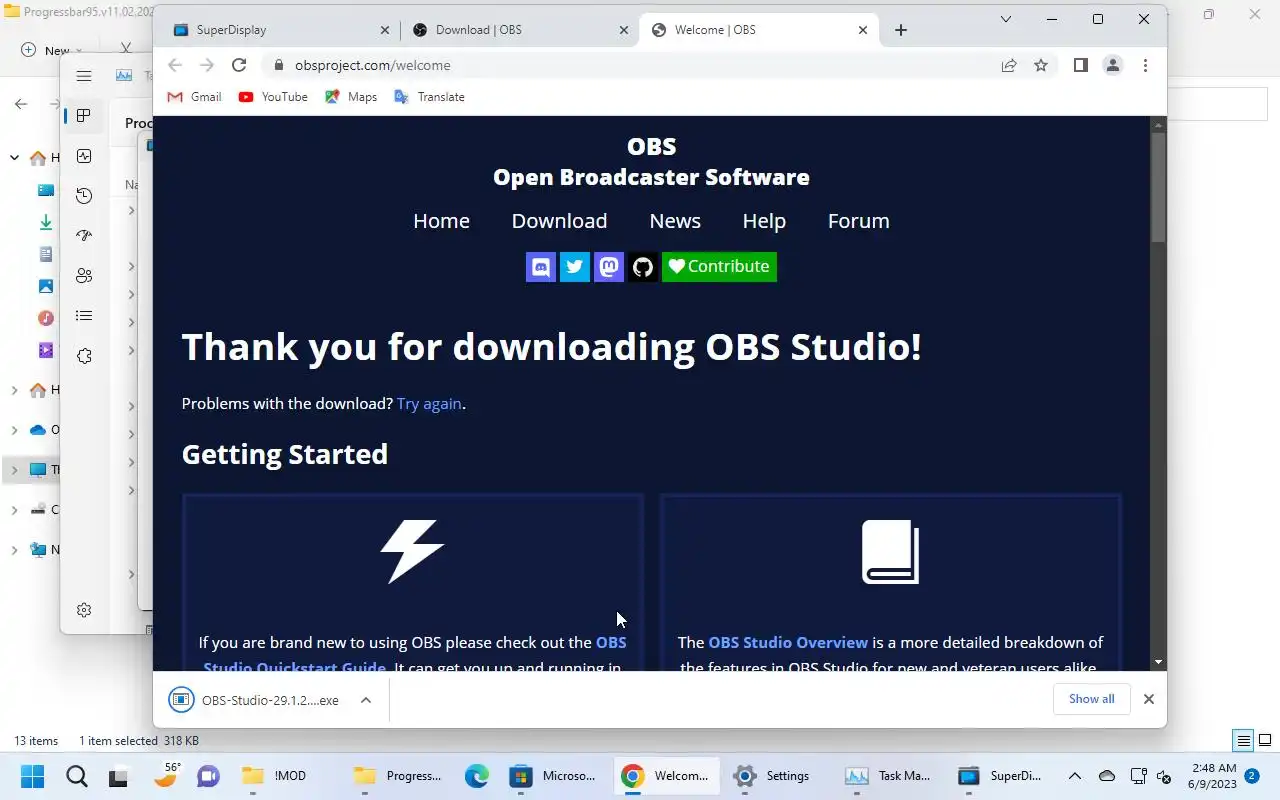1280x800 pixels.
Task: Reload the OBS welcome page
Action: click(239, 65)
